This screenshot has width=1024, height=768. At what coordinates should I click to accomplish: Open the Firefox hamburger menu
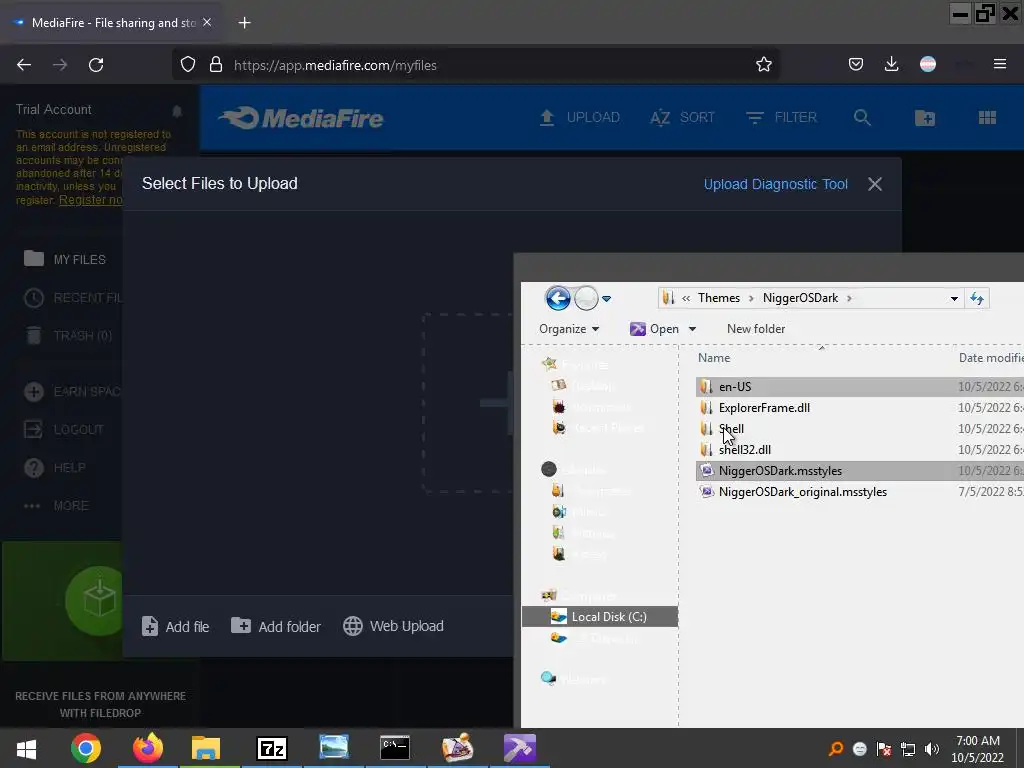click(1000, 64)
